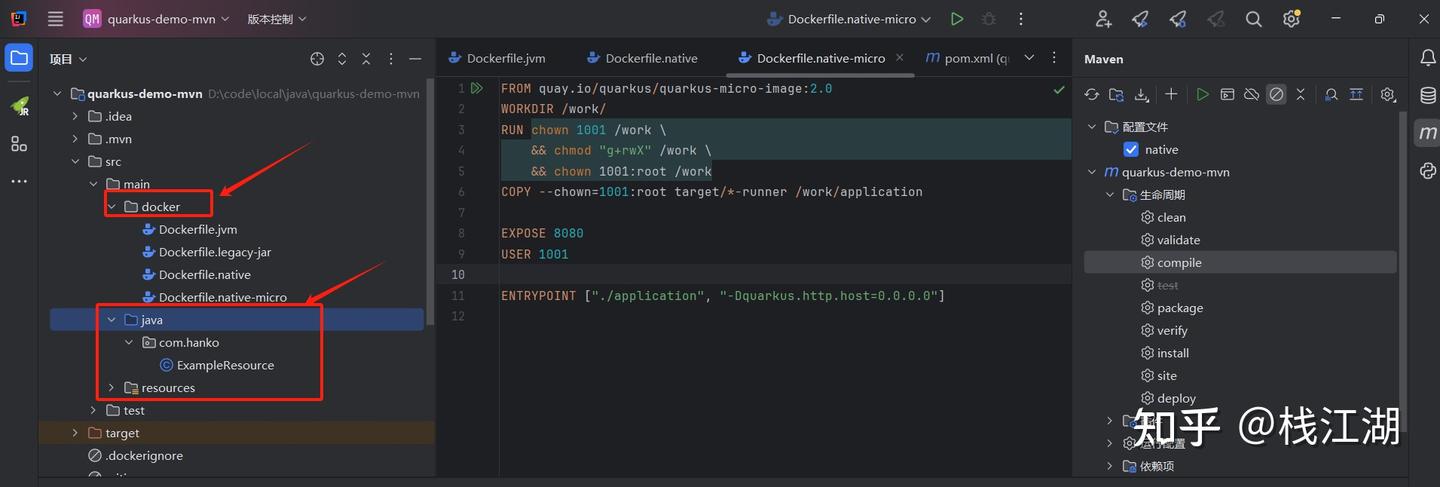The height and width of the screenshot is (487, 1440).
Task: Click the Maven download sources icon
Action: [x=1142, y=94]
